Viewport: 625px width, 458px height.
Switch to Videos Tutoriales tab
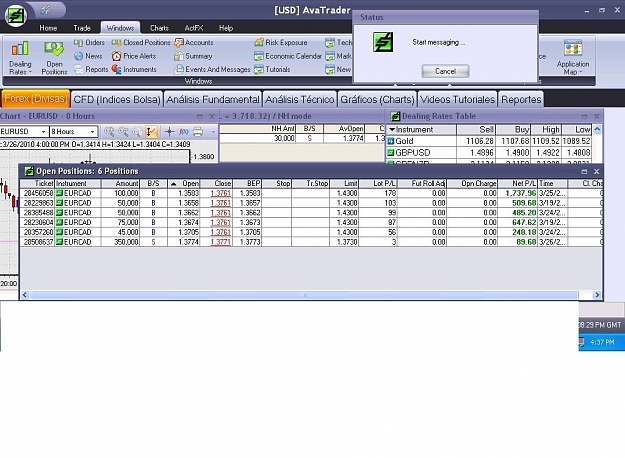pos(458,100)
